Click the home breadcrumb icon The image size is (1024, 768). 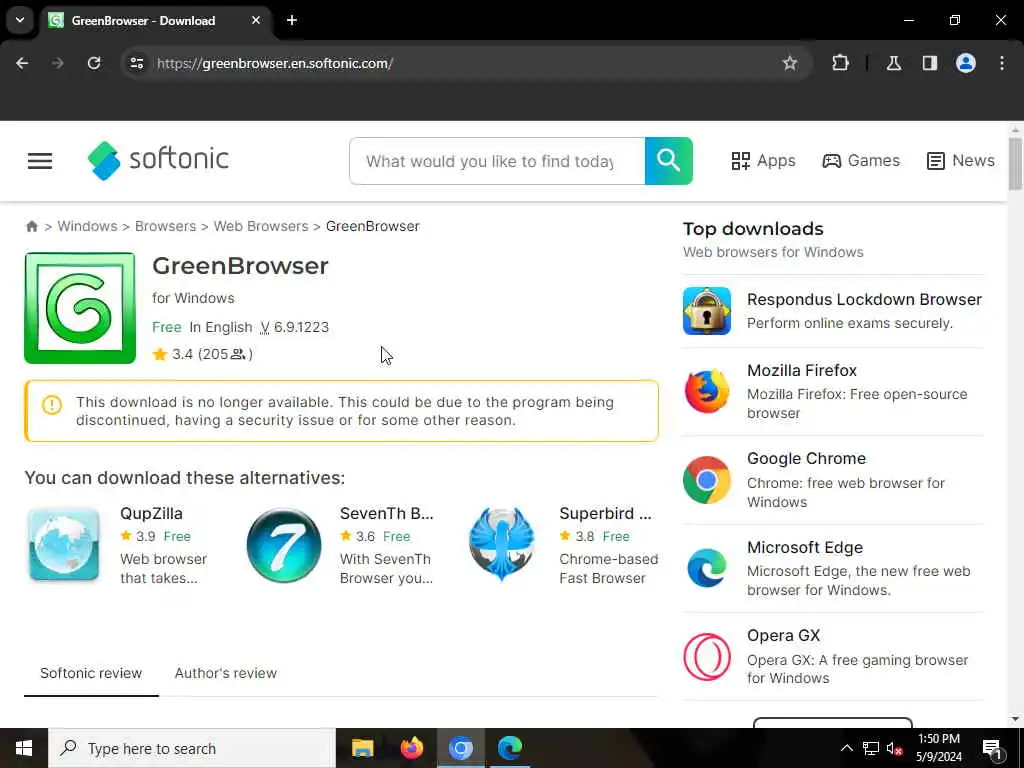(31, 227)
